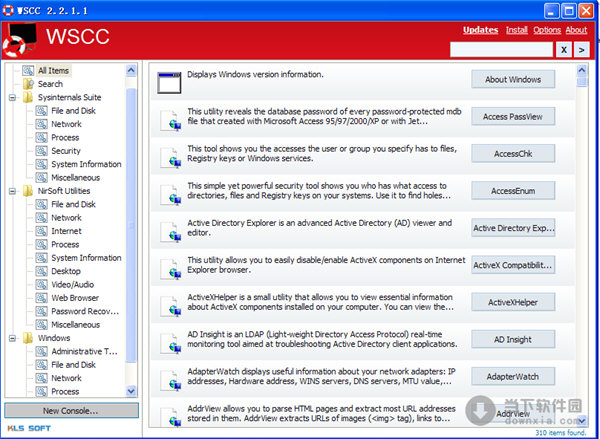Launch ActiveX Compatibility button

[513, 265]
